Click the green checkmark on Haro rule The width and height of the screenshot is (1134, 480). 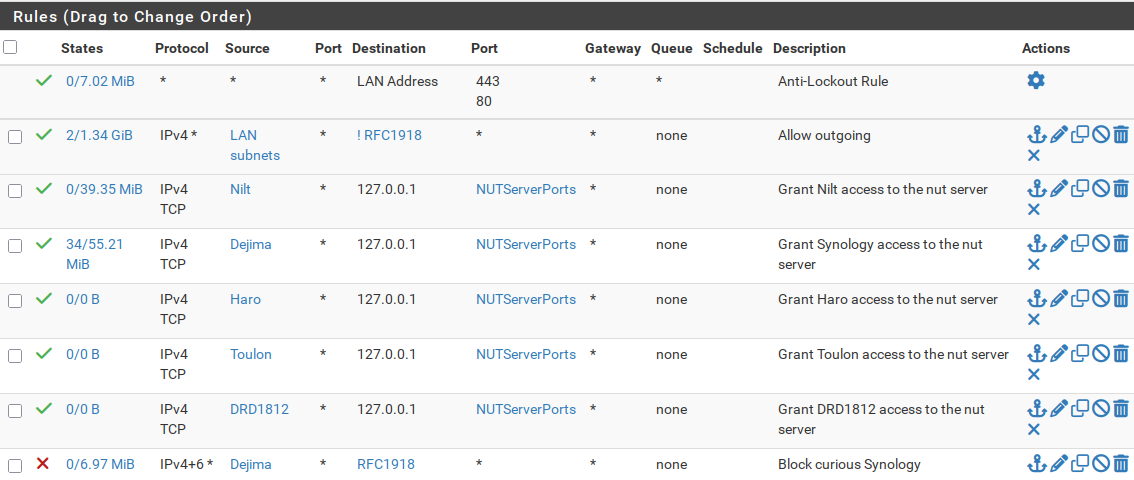(44, 298)
